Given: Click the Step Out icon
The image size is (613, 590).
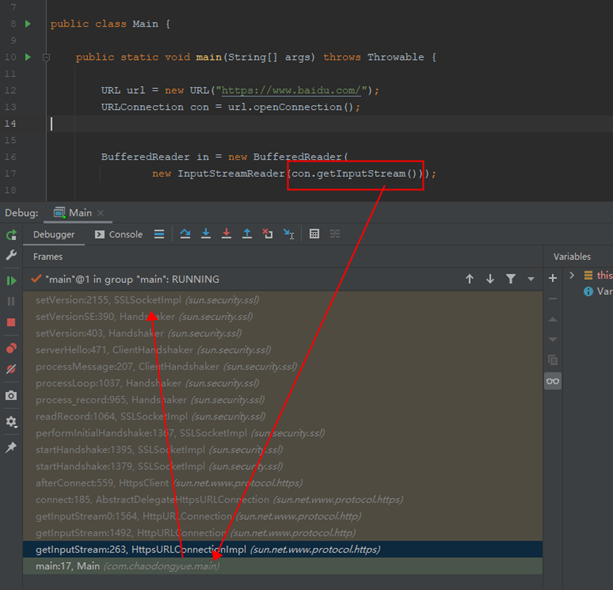Looking at the screenshot, I should pyautogui.click(x=247, y=234).
